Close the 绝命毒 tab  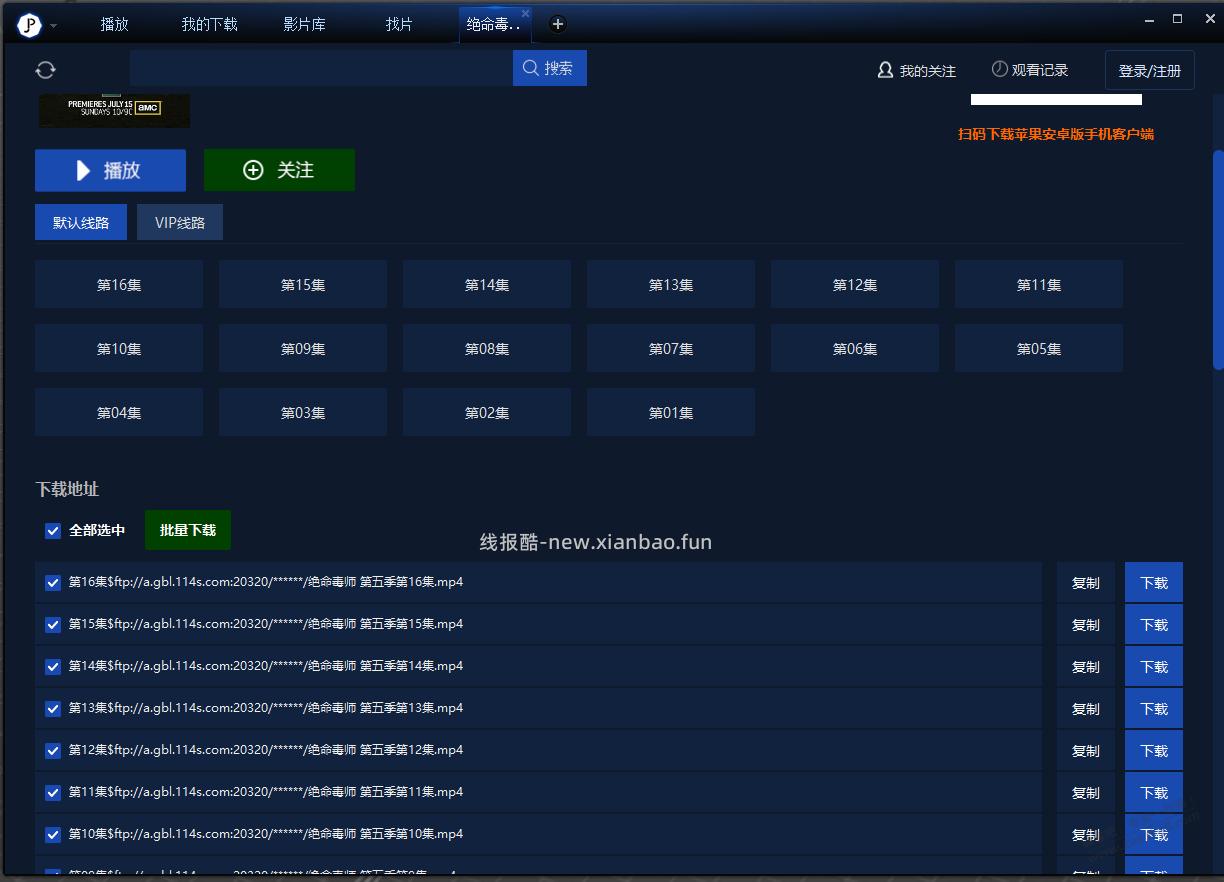(525, 14)
